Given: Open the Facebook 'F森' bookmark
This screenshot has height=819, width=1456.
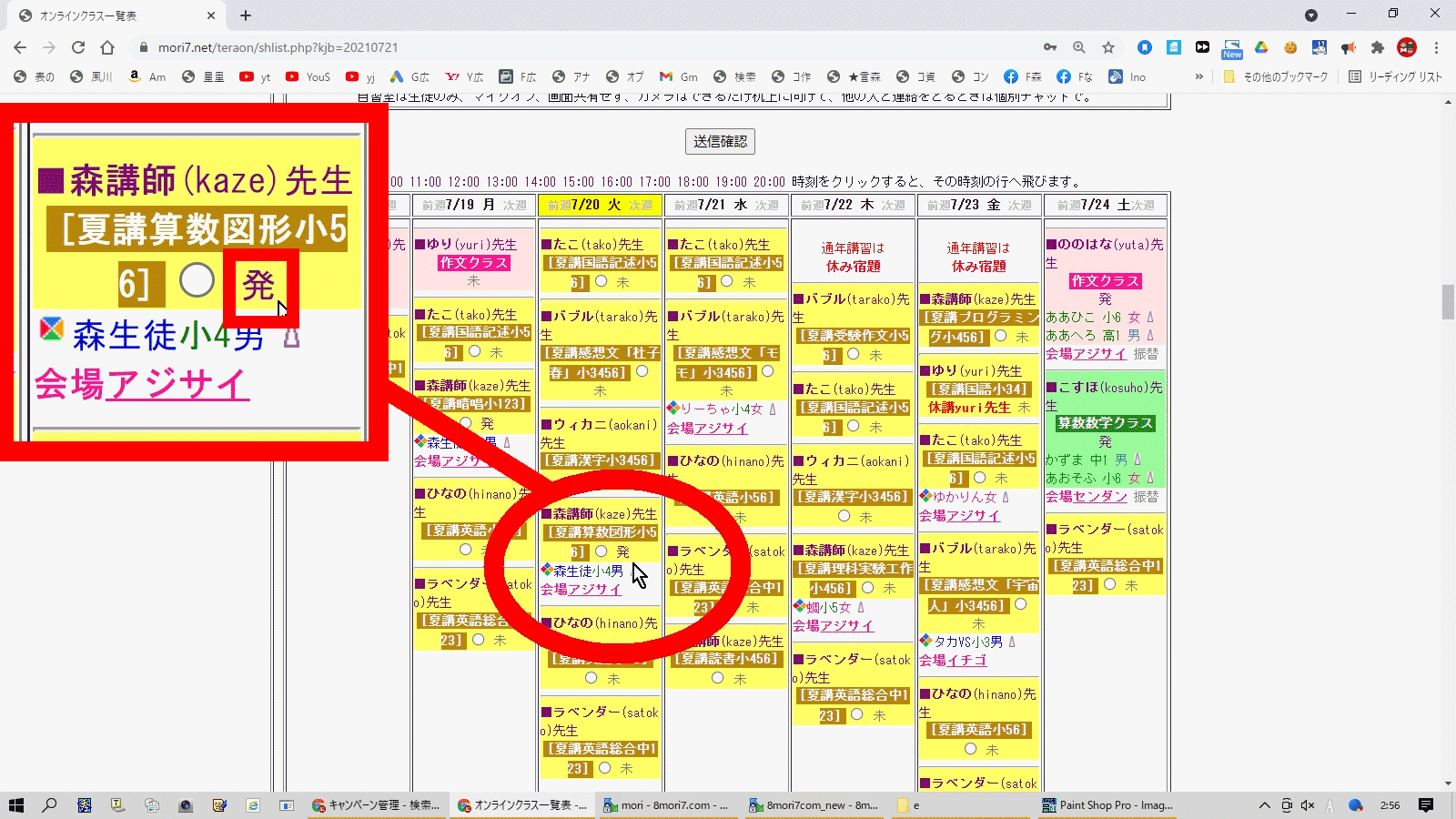Looking at the screenshot, I should pyautogui.click(x=1023, y=76).
